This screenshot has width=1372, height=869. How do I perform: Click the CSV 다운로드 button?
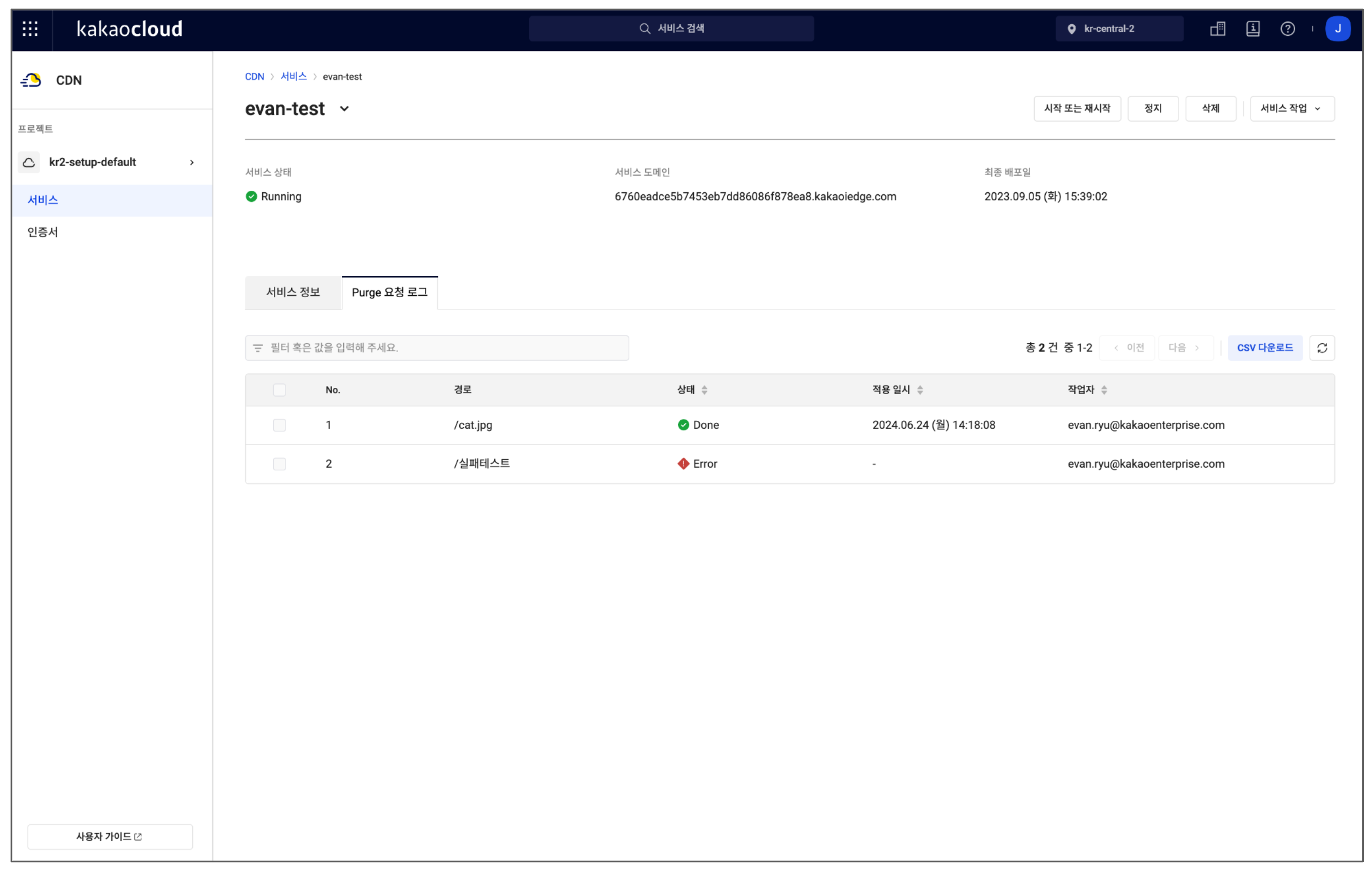1265,348
